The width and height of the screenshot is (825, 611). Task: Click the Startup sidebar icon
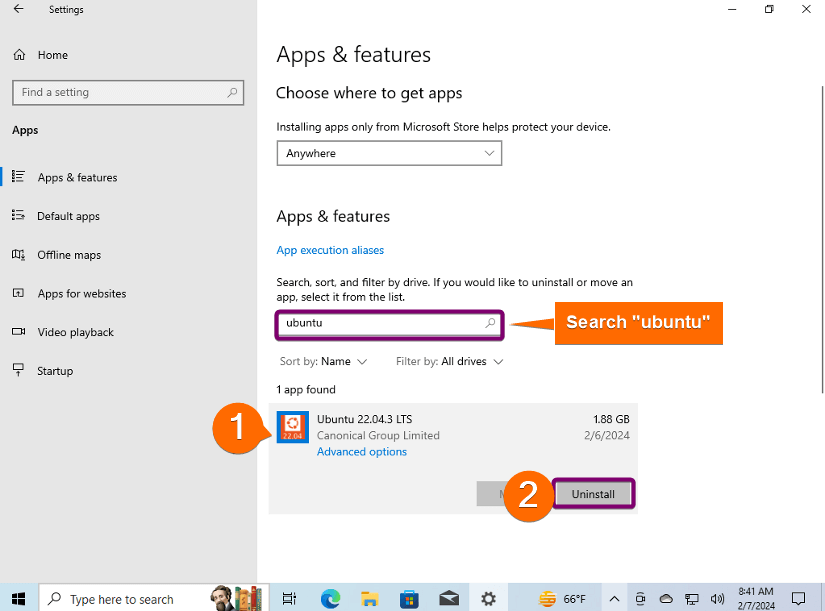(18, 370)
